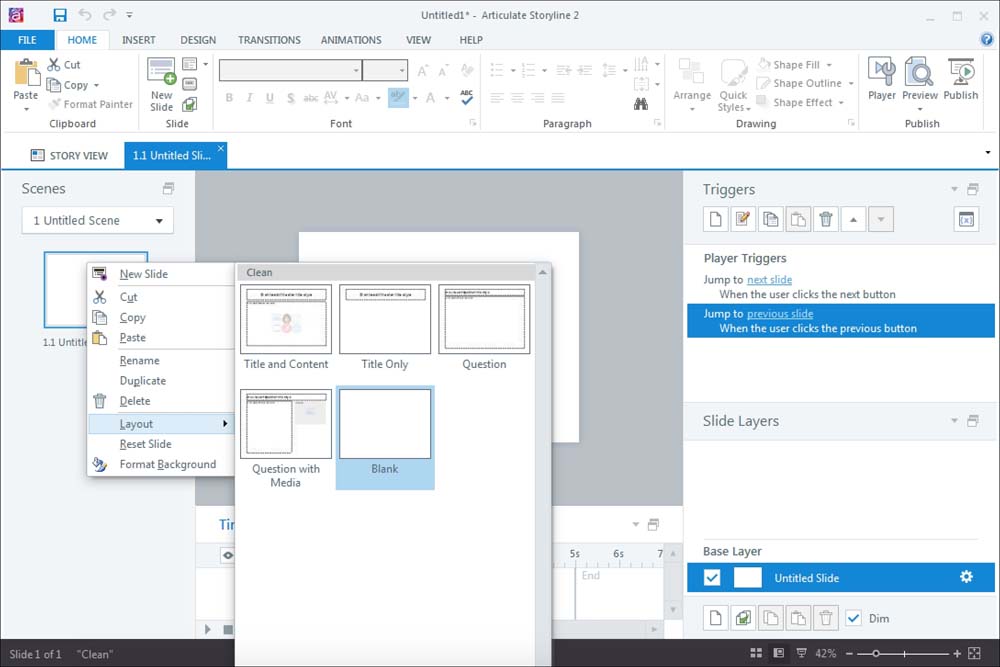Toggle the Untitled Slide layer visibility checkbox
The width and height of the screenshot is (1000, 667).
tap(712, 578)
